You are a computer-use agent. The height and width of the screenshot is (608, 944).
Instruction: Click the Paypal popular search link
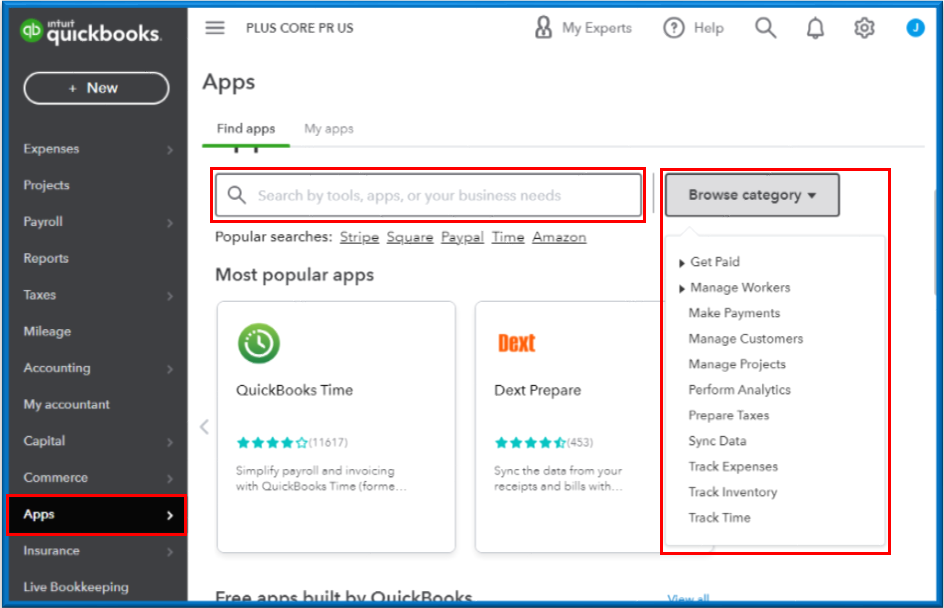pyautogui.click(x=462, y=237)
